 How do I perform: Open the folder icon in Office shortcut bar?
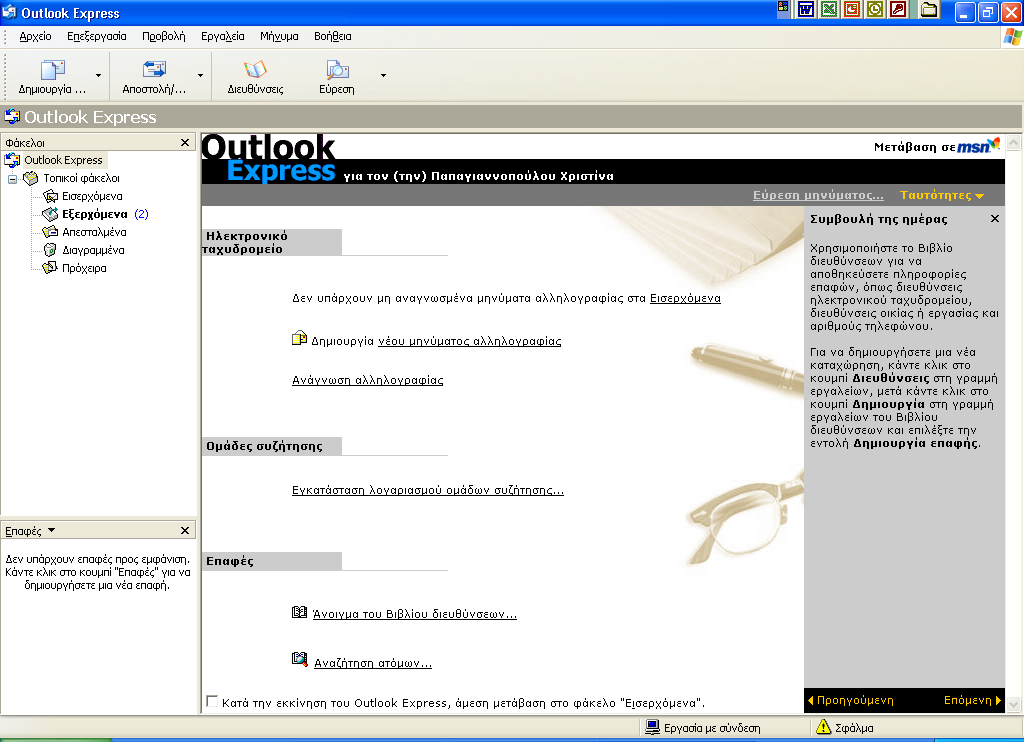pos(929,9)
